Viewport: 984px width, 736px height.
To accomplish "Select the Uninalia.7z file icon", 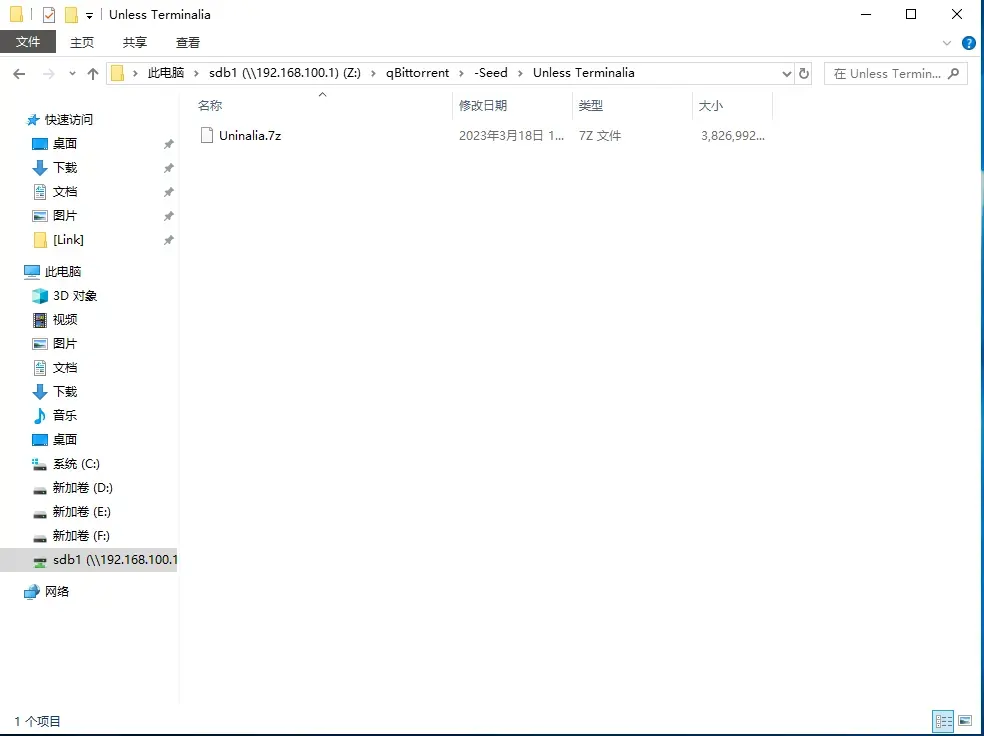I will point(206,135).
